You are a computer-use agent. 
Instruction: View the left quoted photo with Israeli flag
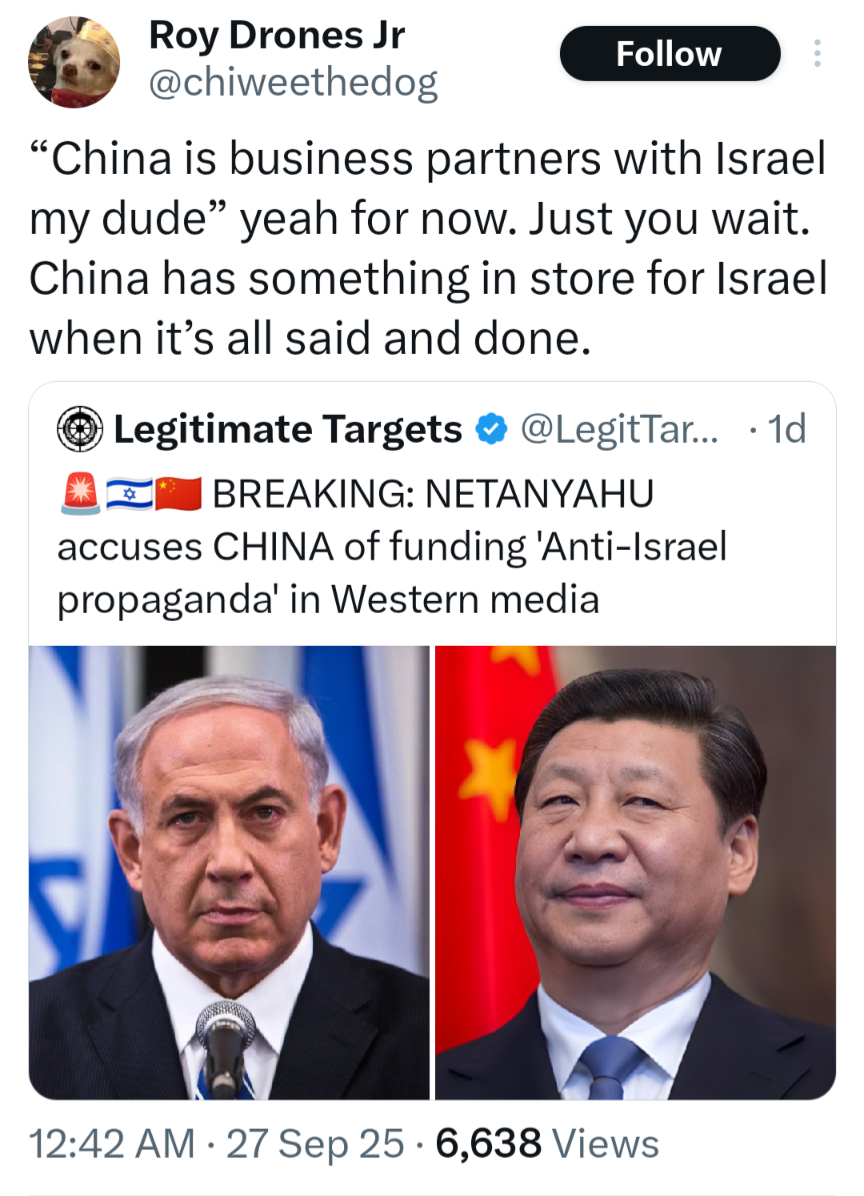[229, 873]
